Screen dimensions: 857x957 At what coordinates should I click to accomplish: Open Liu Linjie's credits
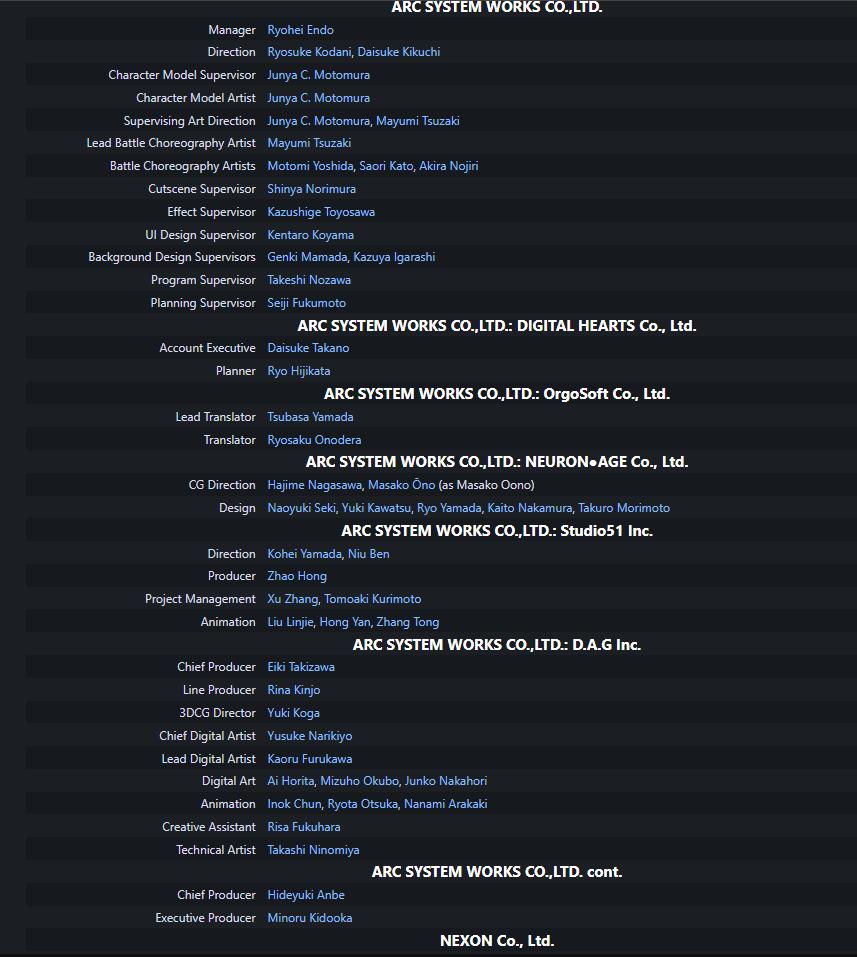(291, 622)
